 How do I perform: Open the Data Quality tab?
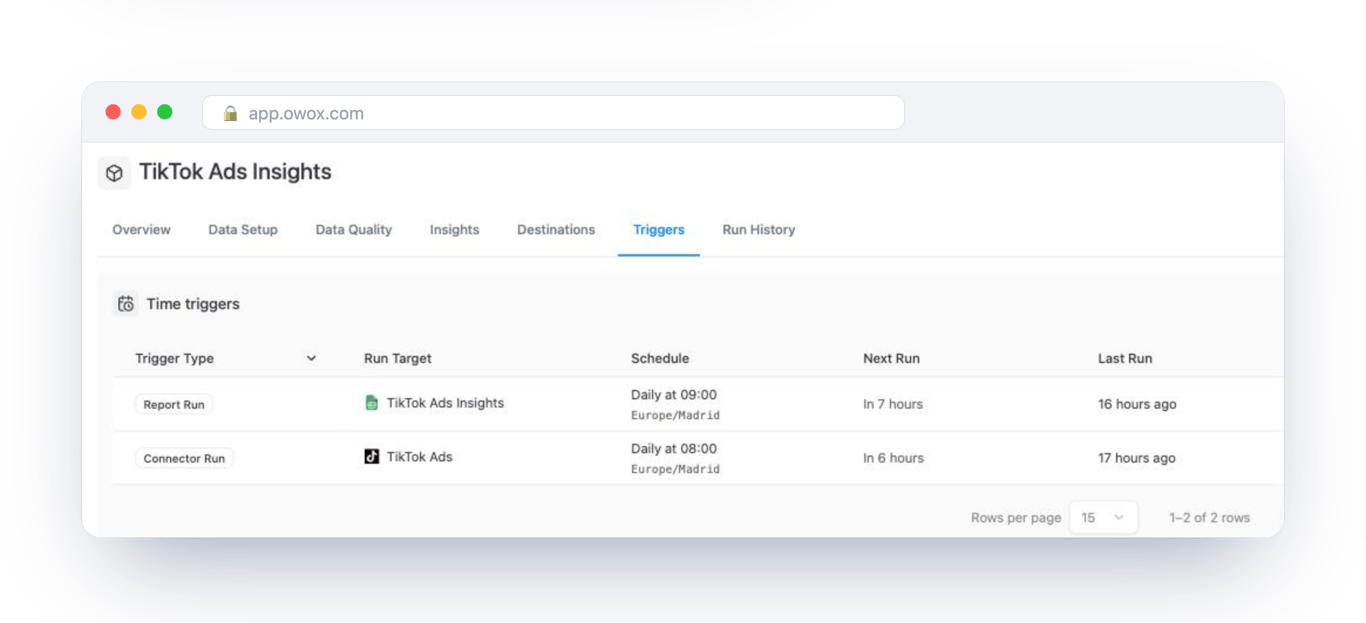point(354,230)
